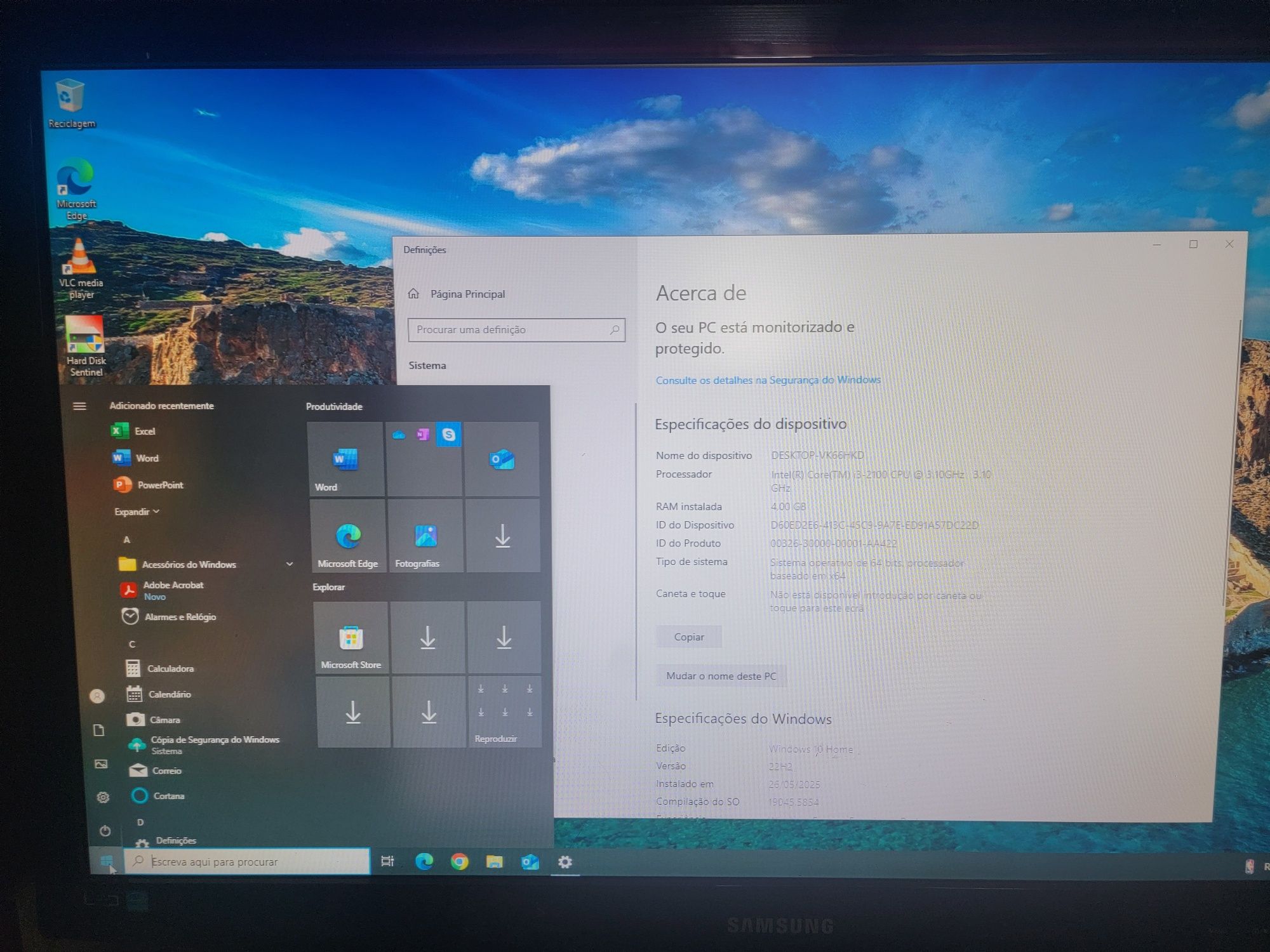Click the Start menu hamburger icon

point(79,406)
